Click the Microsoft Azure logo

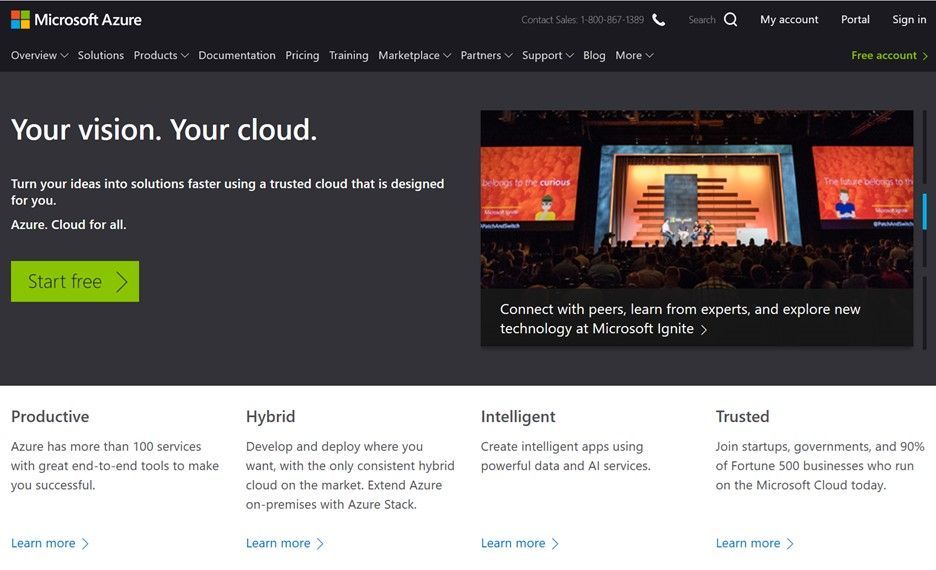pyautogui.click(x=76, y=20)
